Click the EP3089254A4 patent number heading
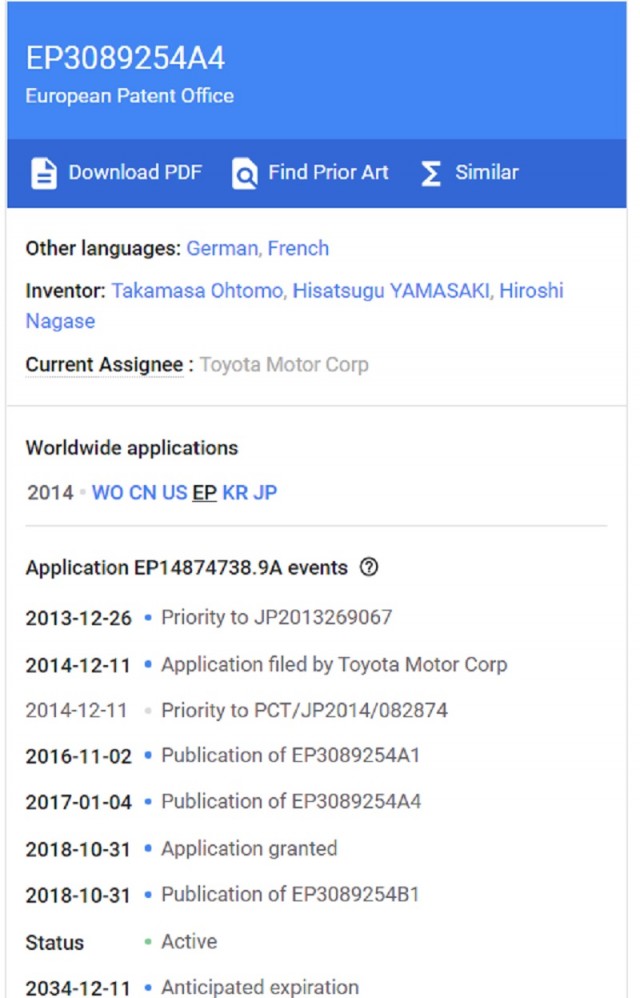The height and width of the screenshot is (998, 640). pos(125,58)
